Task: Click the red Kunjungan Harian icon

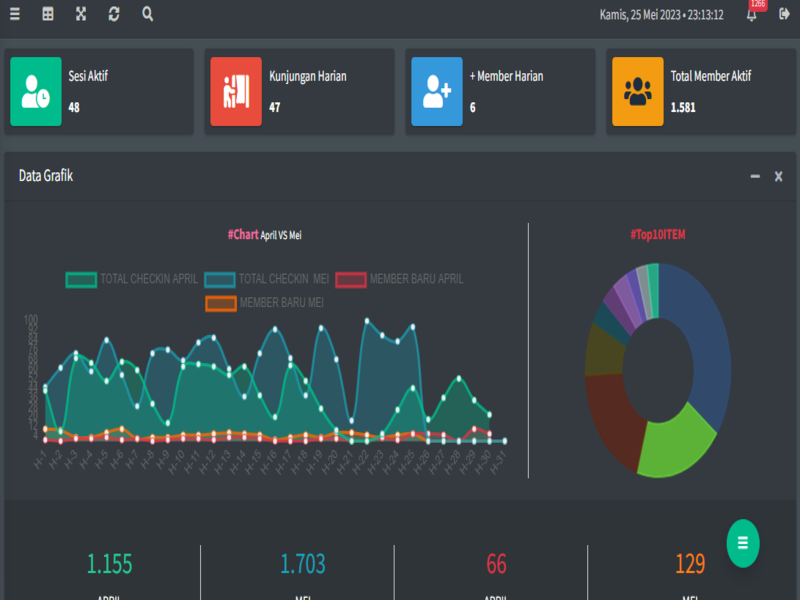Action: 236,91
